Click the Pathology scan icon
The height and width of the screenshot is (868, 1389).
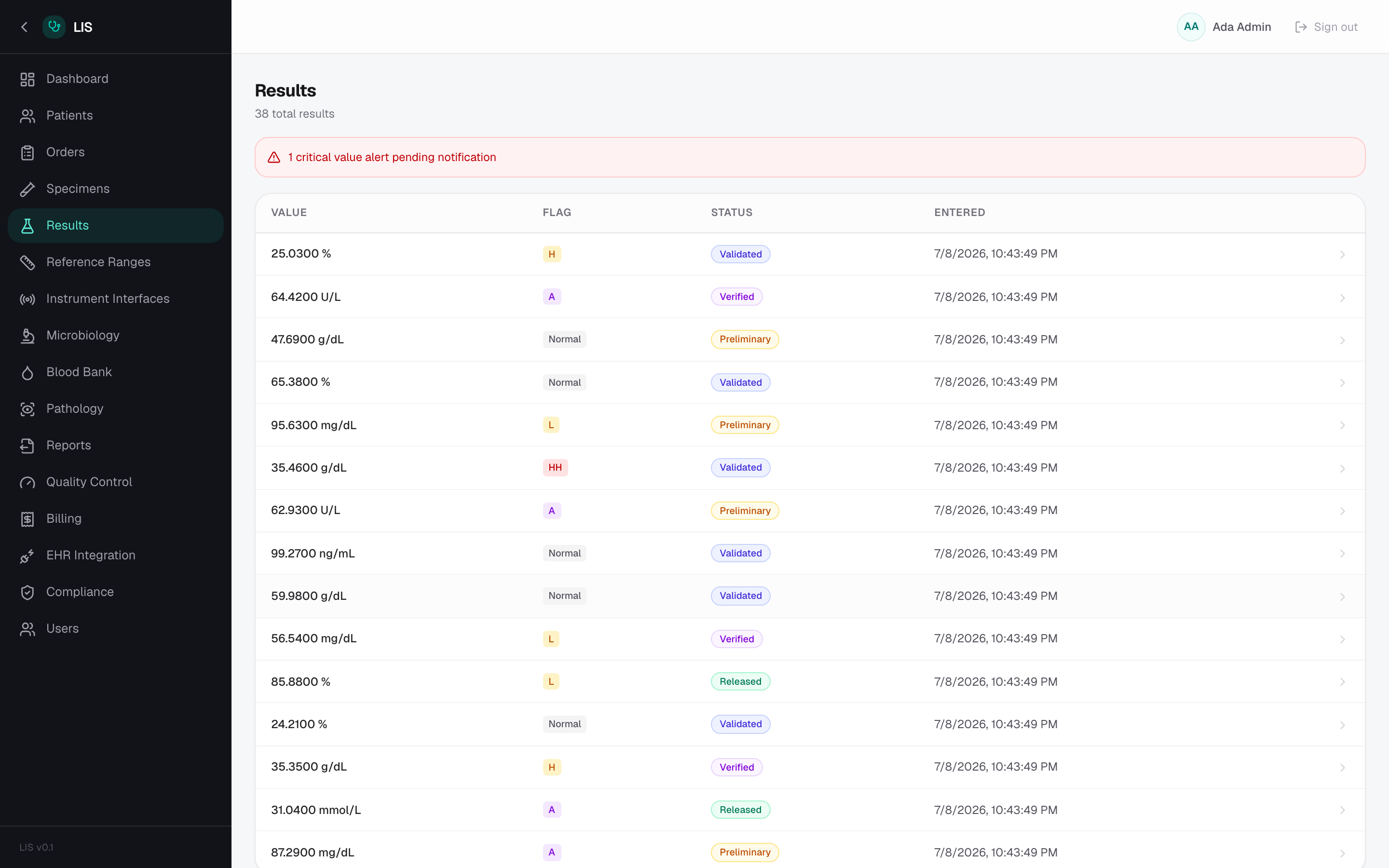[27, 409]
